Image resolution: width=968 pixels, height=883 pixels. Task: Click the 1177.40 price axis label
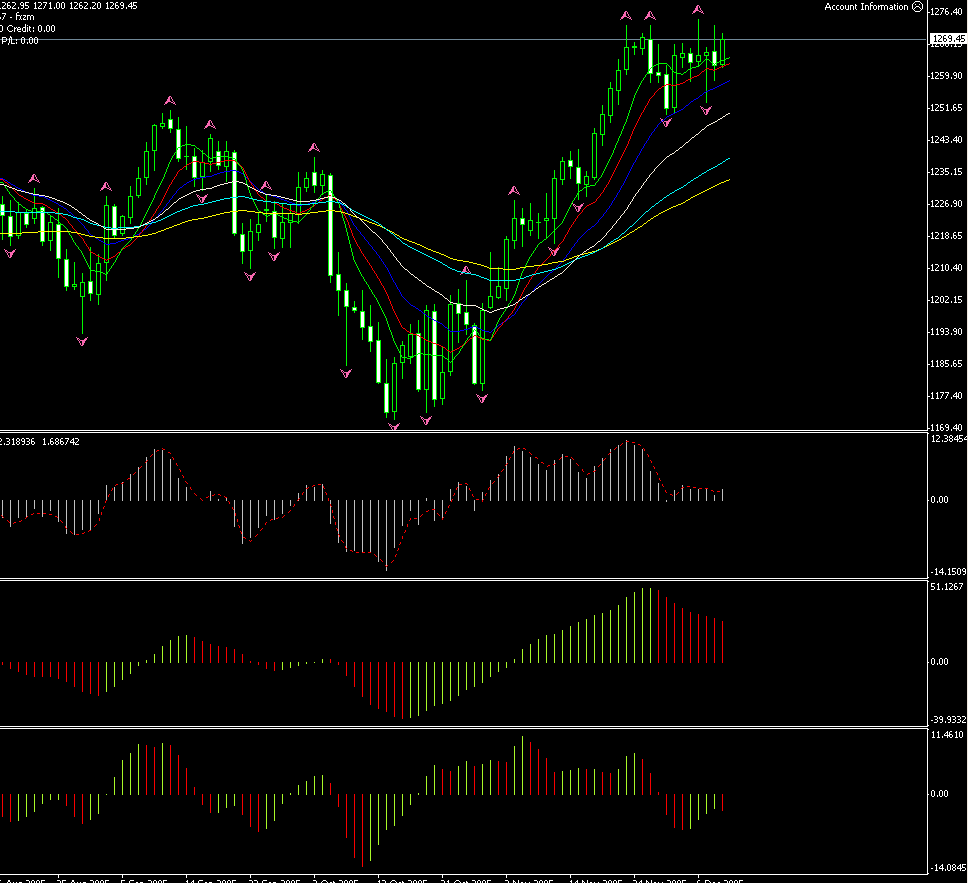[x=948, y=395]
